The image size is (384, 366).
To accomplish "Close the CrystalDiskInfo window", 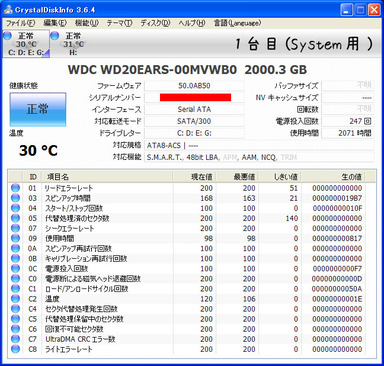I will coord(374,10).
